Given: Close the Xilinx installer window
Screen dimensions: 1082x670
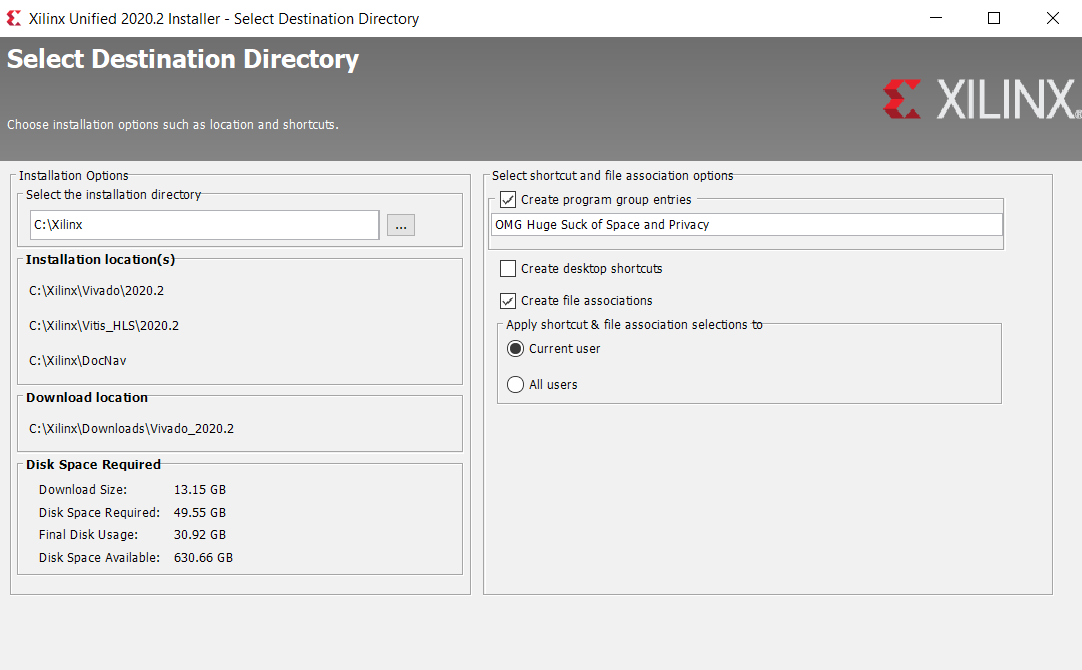Looking at the screenshot, I should coord(1052,18).
